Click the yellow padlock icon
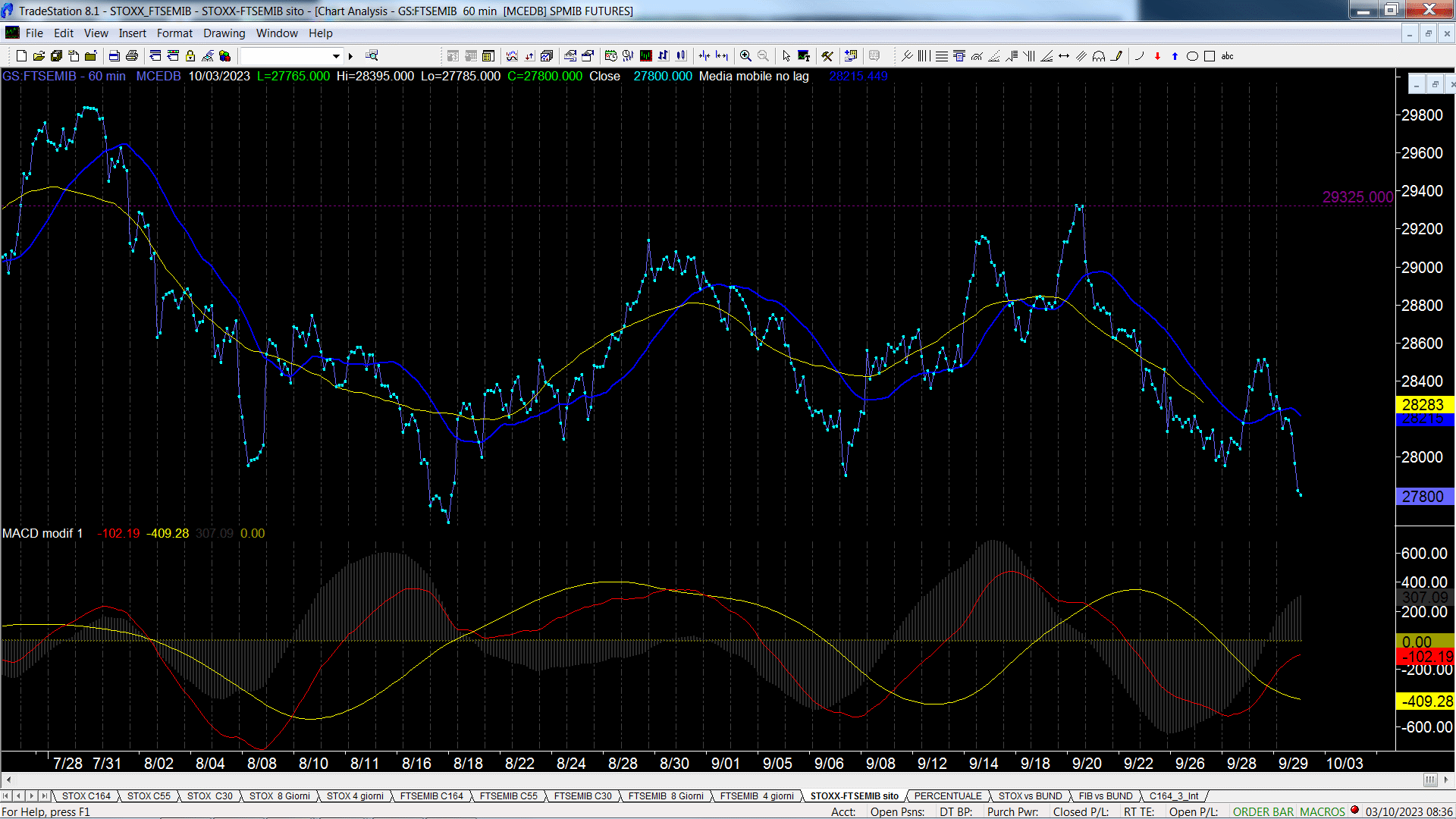The image size is (1456, 819). 190,56
